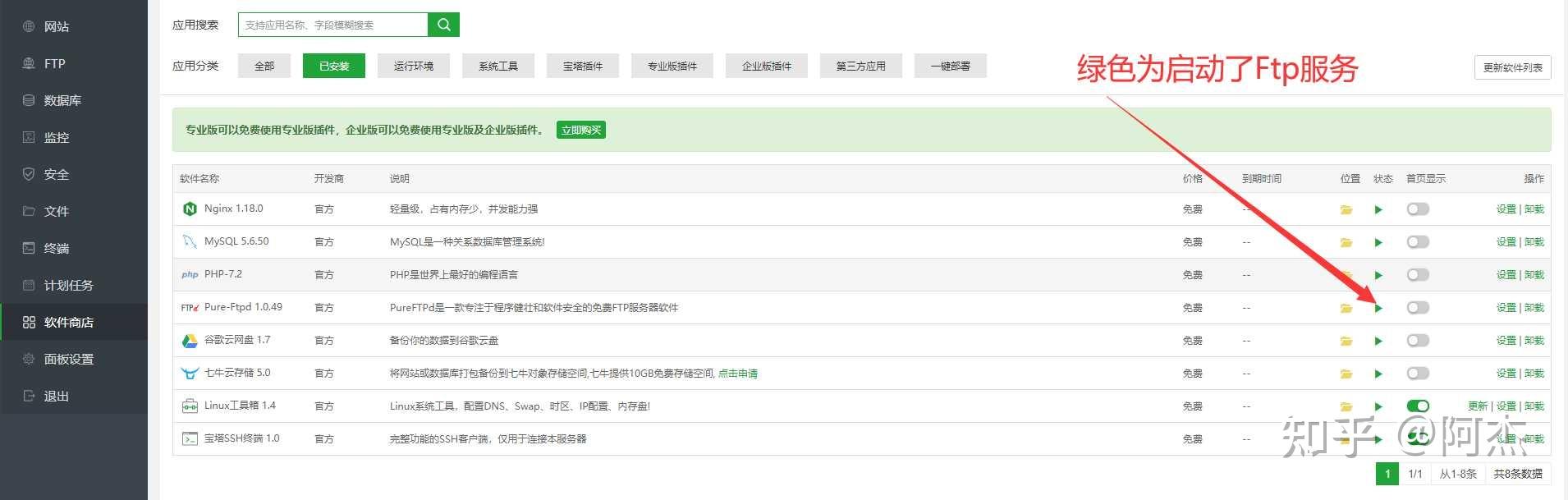Screen dimensions: 1568x500
Task: Click 点击申请 link in 七牛云存储 row
Action: point(738,374)
